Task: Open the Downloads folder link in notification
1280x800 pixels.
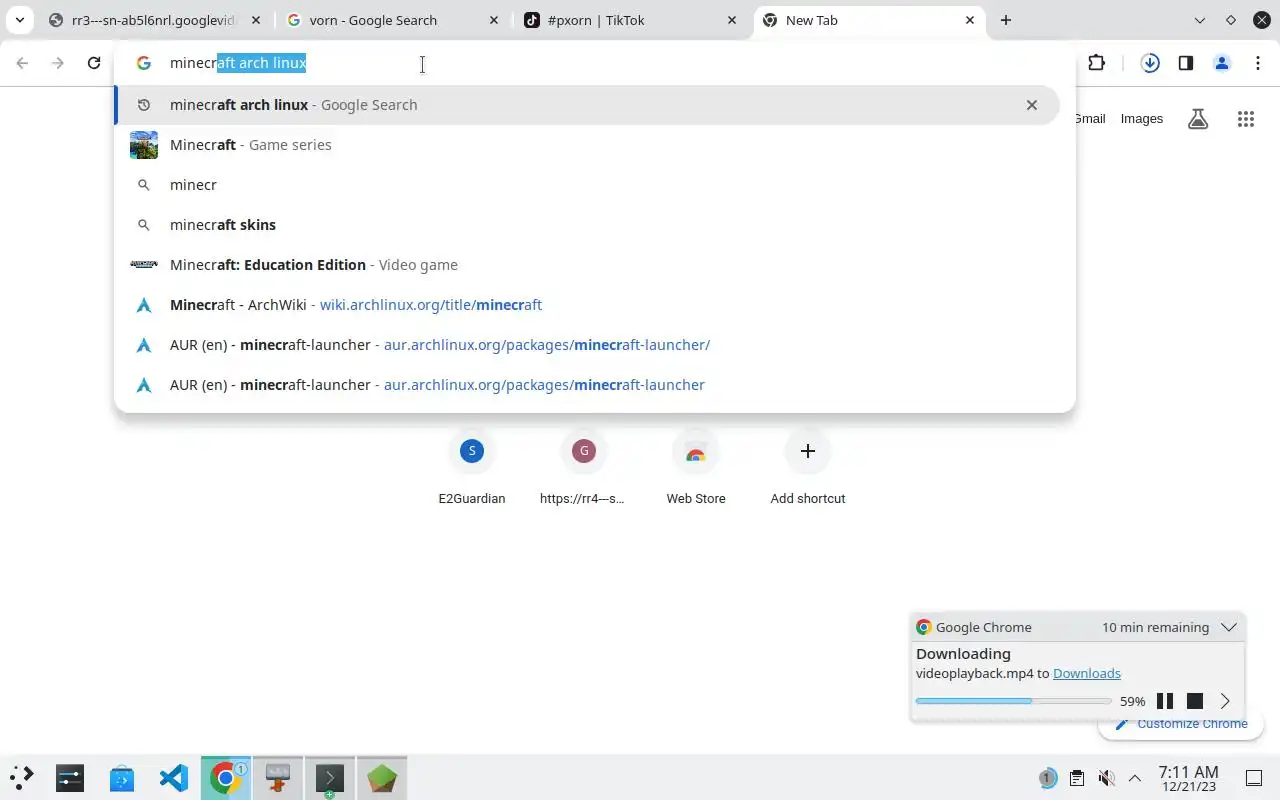Action: point(1087,674)
